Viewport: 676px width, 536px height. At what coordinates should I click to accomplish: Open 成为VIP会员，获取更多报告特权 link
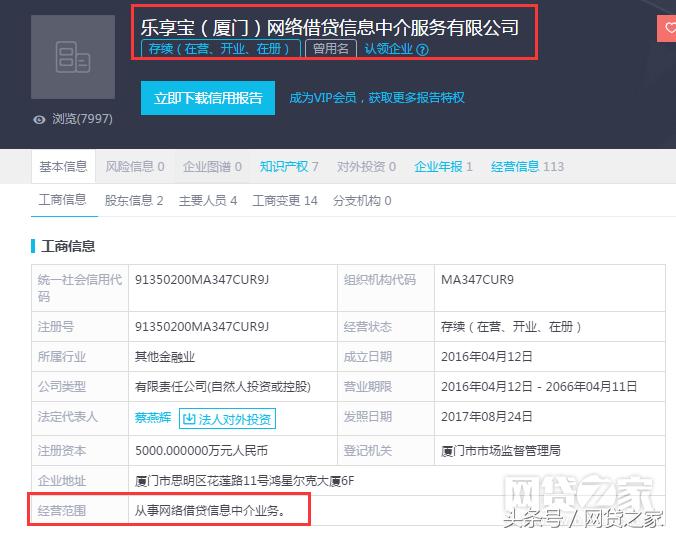pyautogui.click(x=377, y=98)
